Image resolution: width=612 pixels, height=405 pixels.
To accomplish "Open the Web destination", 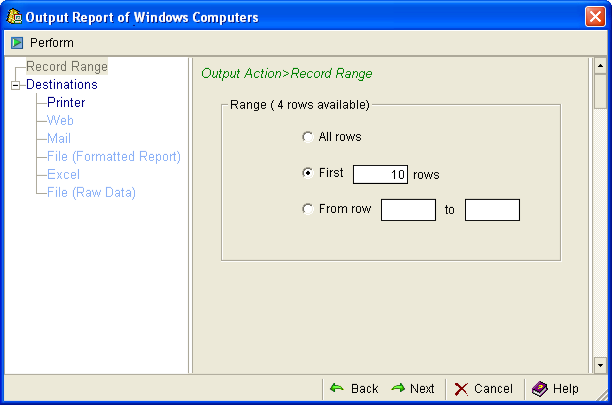I will tap(60, 120).
